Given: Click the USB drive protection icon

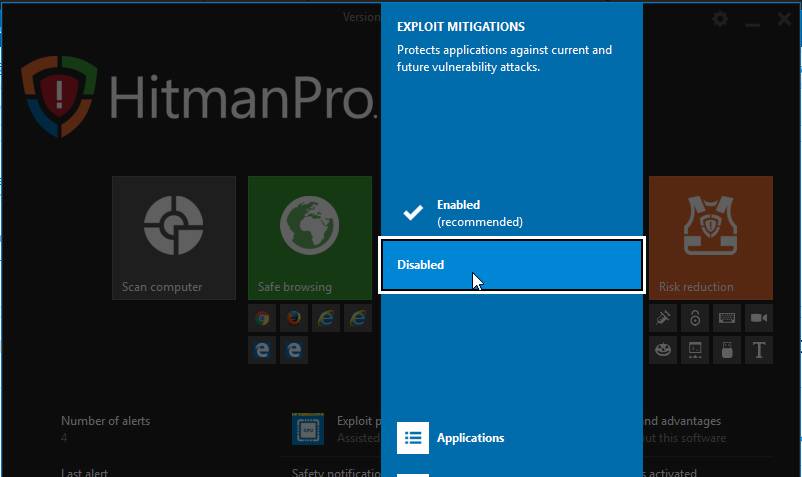Looking at the screenshot, I should point(727,350).
